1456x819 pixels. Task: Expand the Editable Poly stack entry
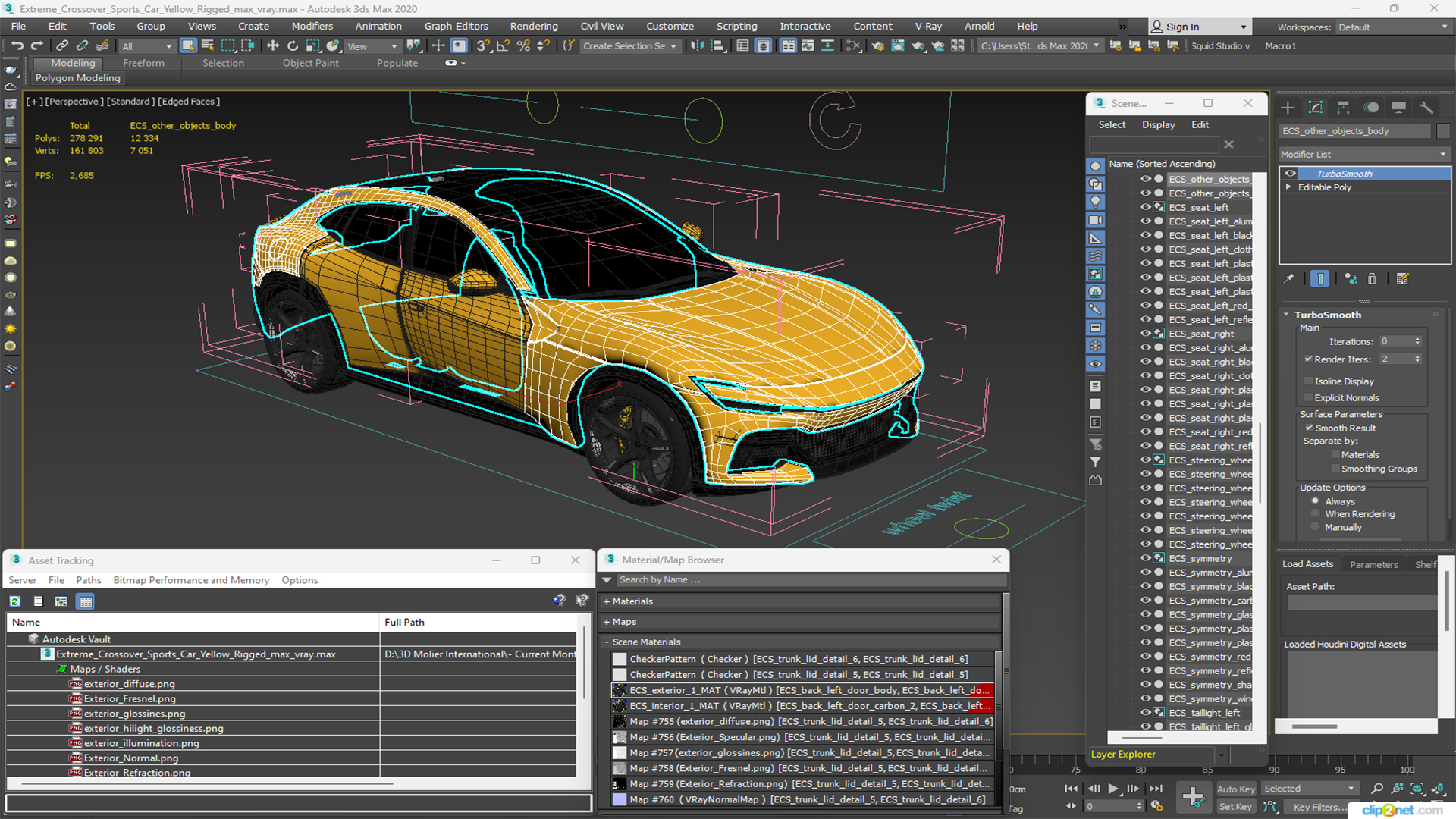click(1288, 187)
